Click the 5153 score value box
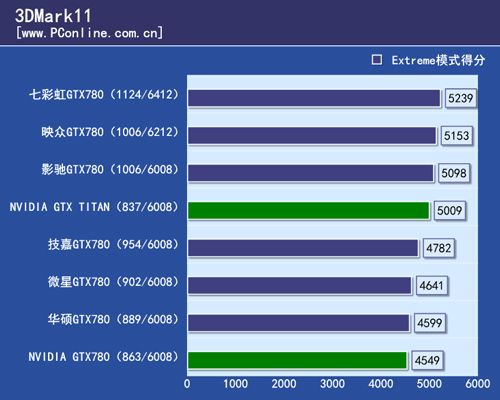The image size is (500, 400). pos(456,136)
